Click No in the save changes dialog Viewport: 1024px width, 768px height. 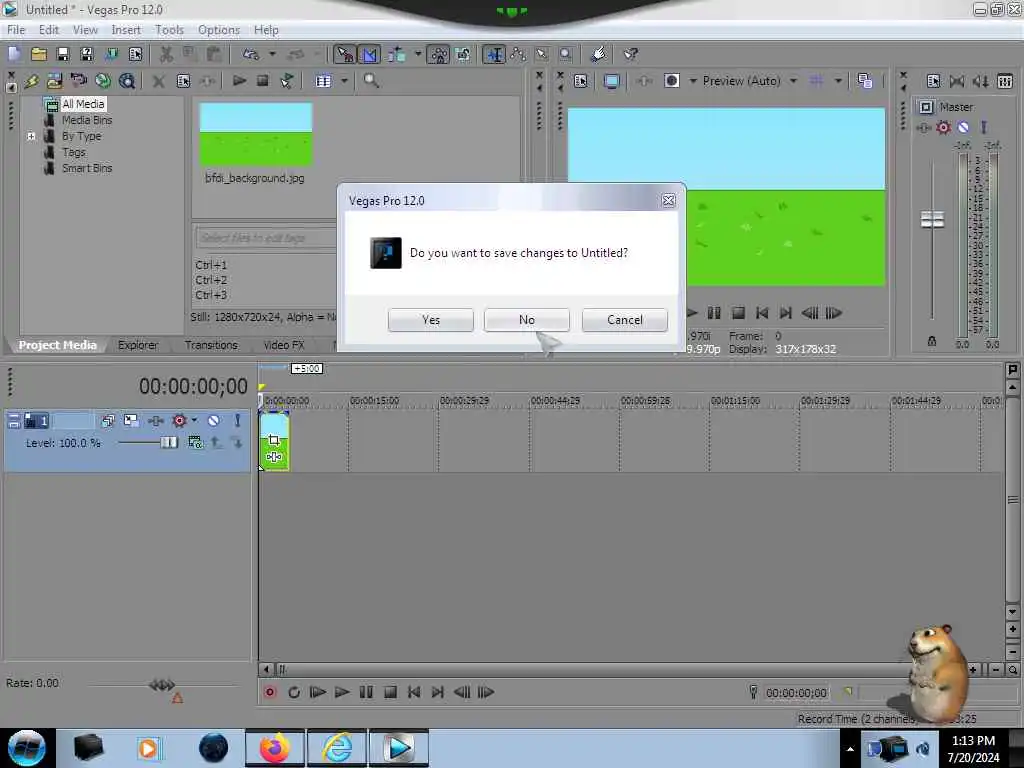[x=526, y=320]
